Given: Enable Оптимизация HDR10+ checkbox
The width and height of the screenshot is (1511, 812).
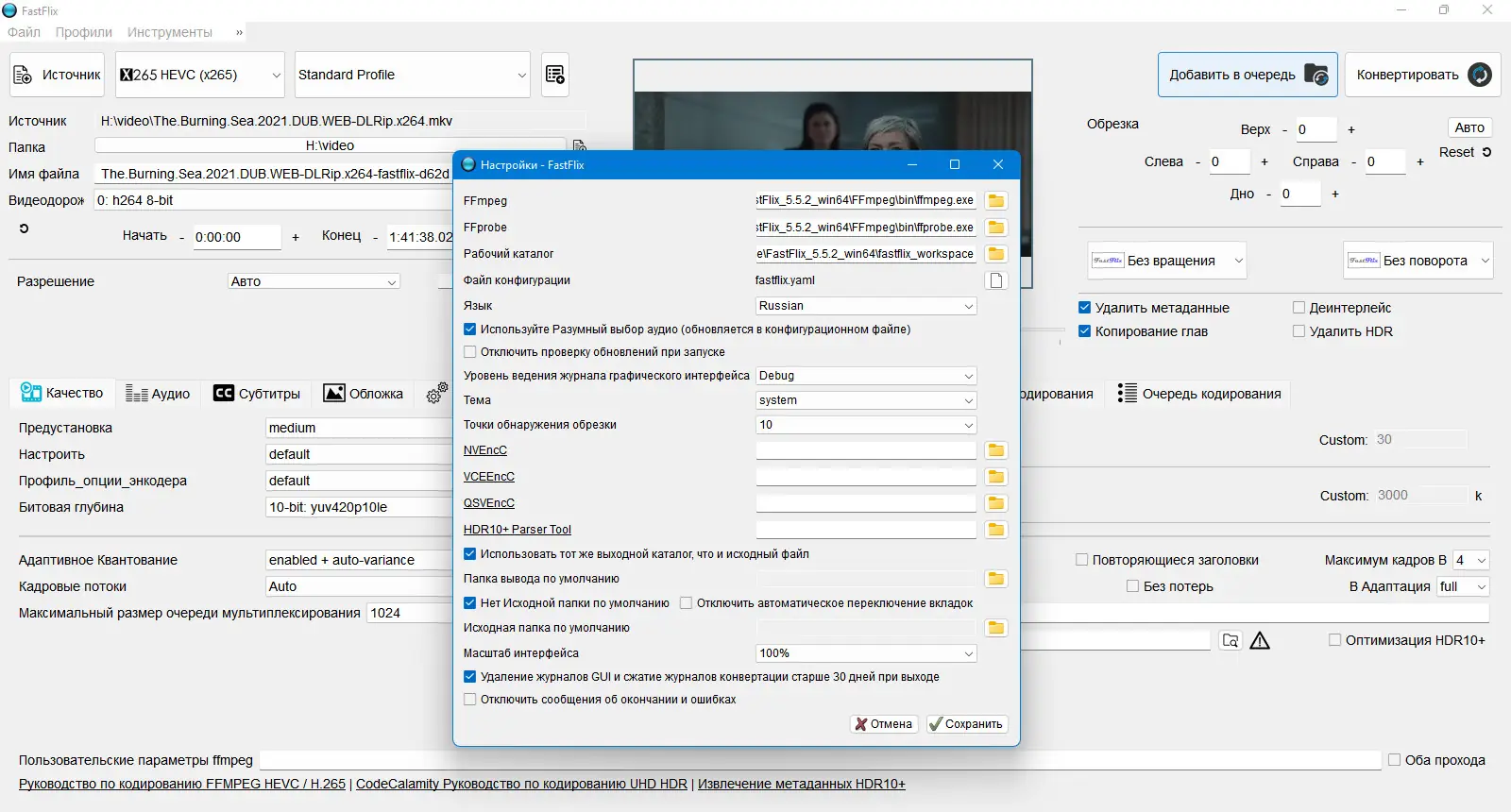Looking at the screenshot, I should (x=1335, y=640).
